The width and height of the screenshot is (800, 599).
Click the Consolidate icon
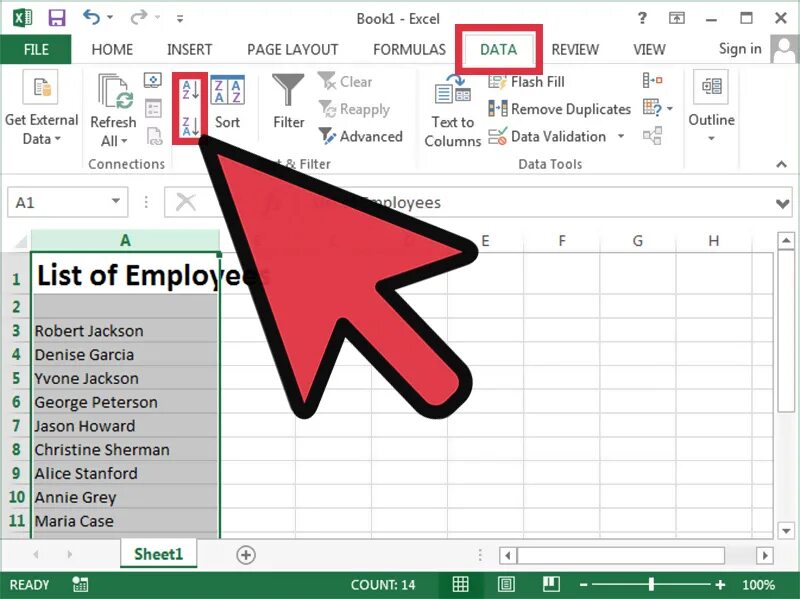[652, 80]
